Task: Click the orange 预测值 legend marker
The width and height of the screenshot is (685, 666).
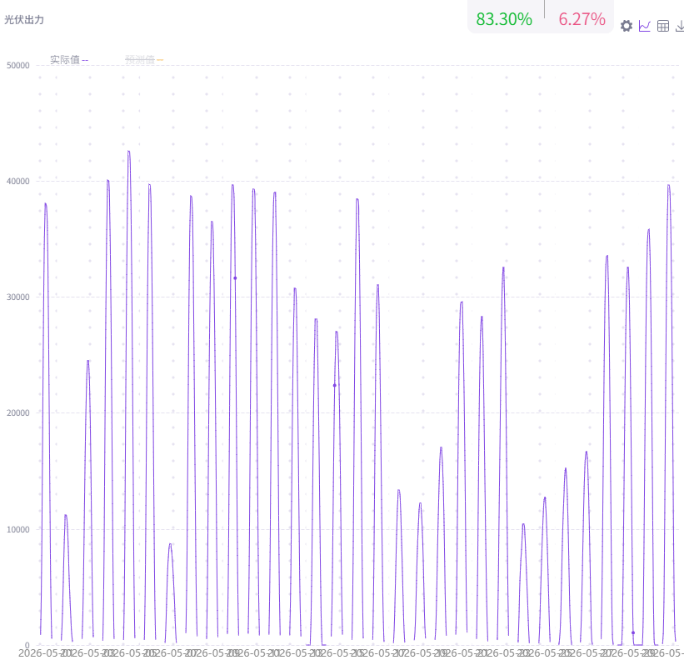Action: (x=160, y=60)
